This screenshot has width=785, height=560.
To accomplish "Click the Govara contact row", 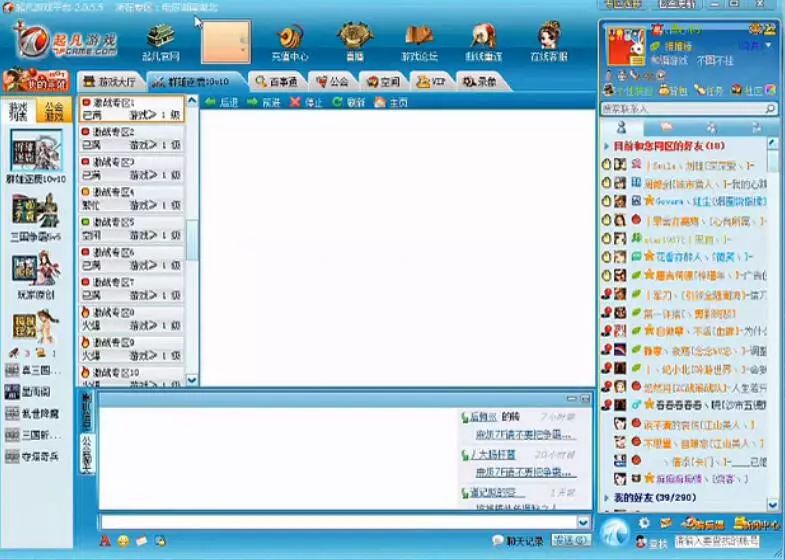I will [685, 201].
